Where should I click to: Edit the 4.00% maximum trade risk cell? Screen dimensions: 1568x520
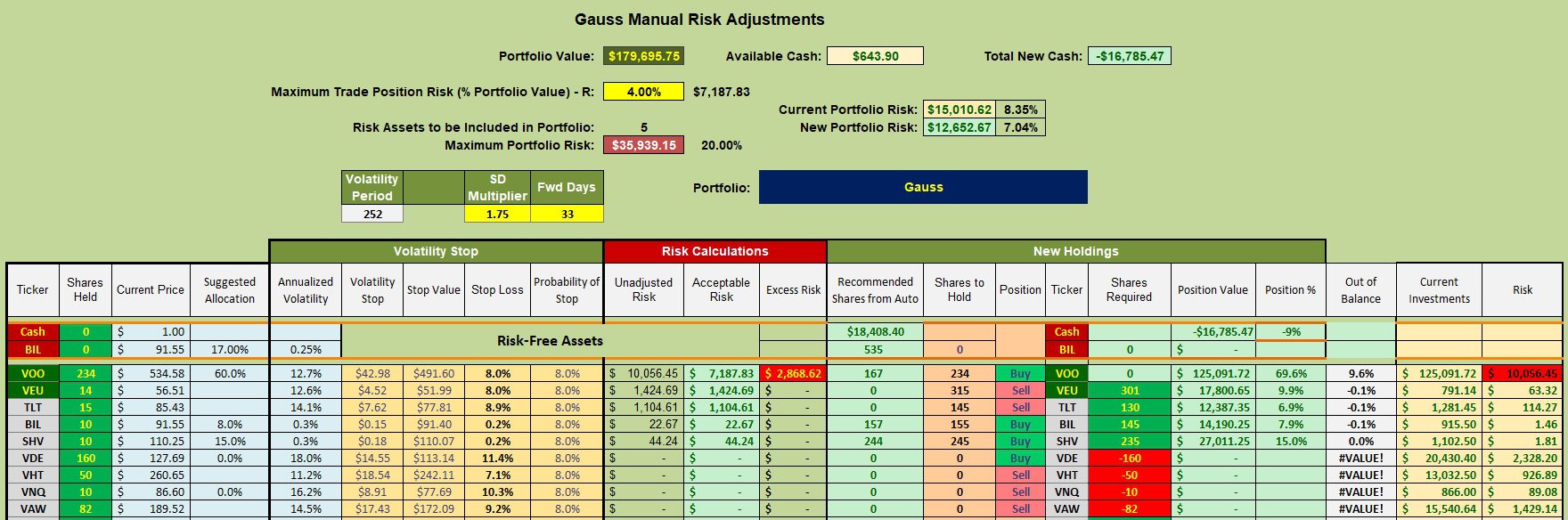pyautogui.click(x=643, y=92)
